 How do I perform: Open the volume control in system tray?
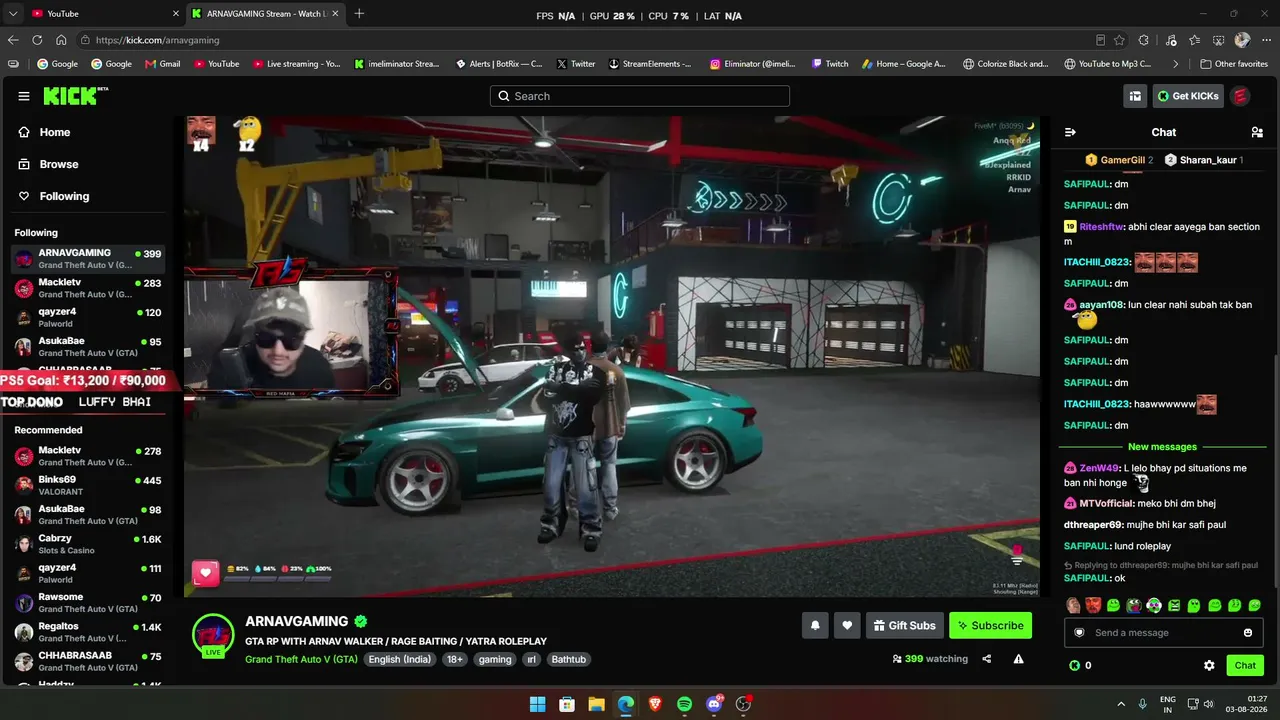pyautogui.click(x=1209, y=704)
